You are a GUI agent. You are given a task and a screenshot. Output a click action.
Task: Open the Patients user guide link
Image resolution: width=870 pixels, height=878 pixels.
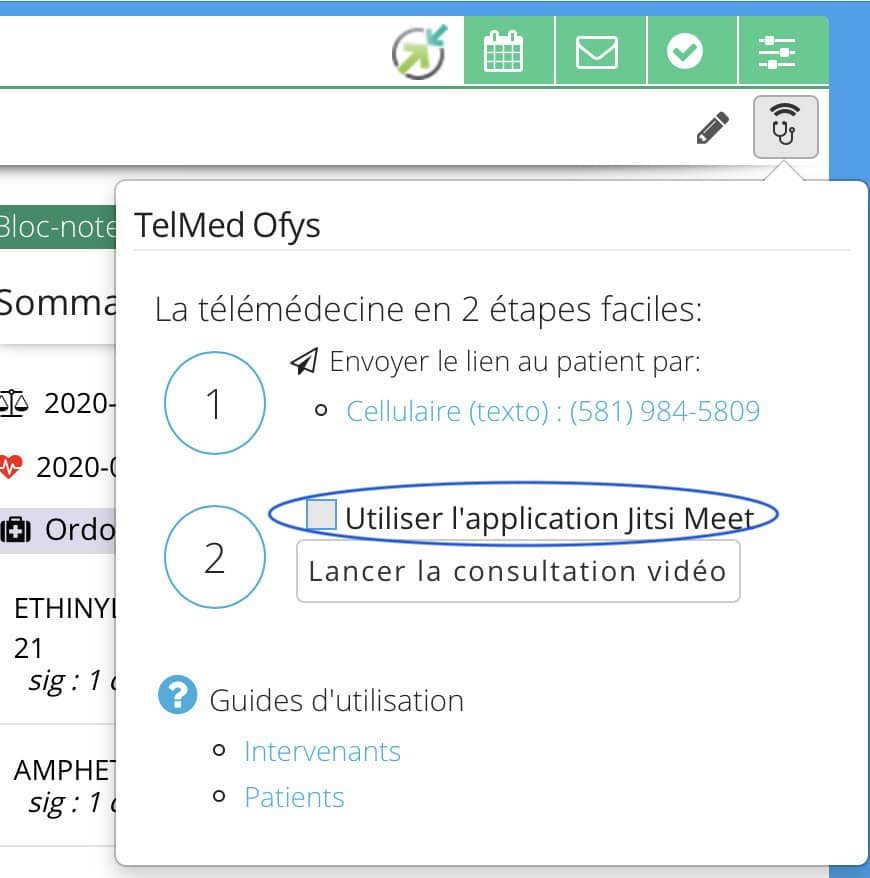click(x=294, y=797)
